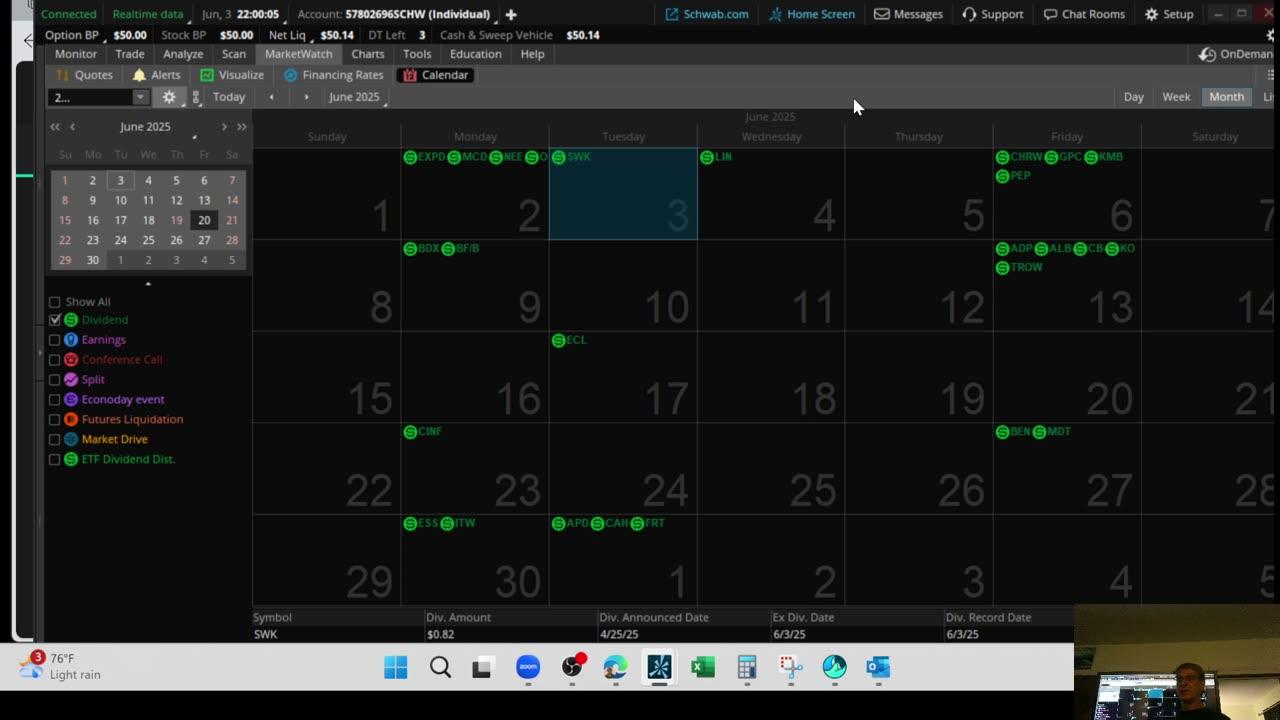Select the Month view button
The width and height of the screenshot is (1280, 720).
[x=1226, y=97]
